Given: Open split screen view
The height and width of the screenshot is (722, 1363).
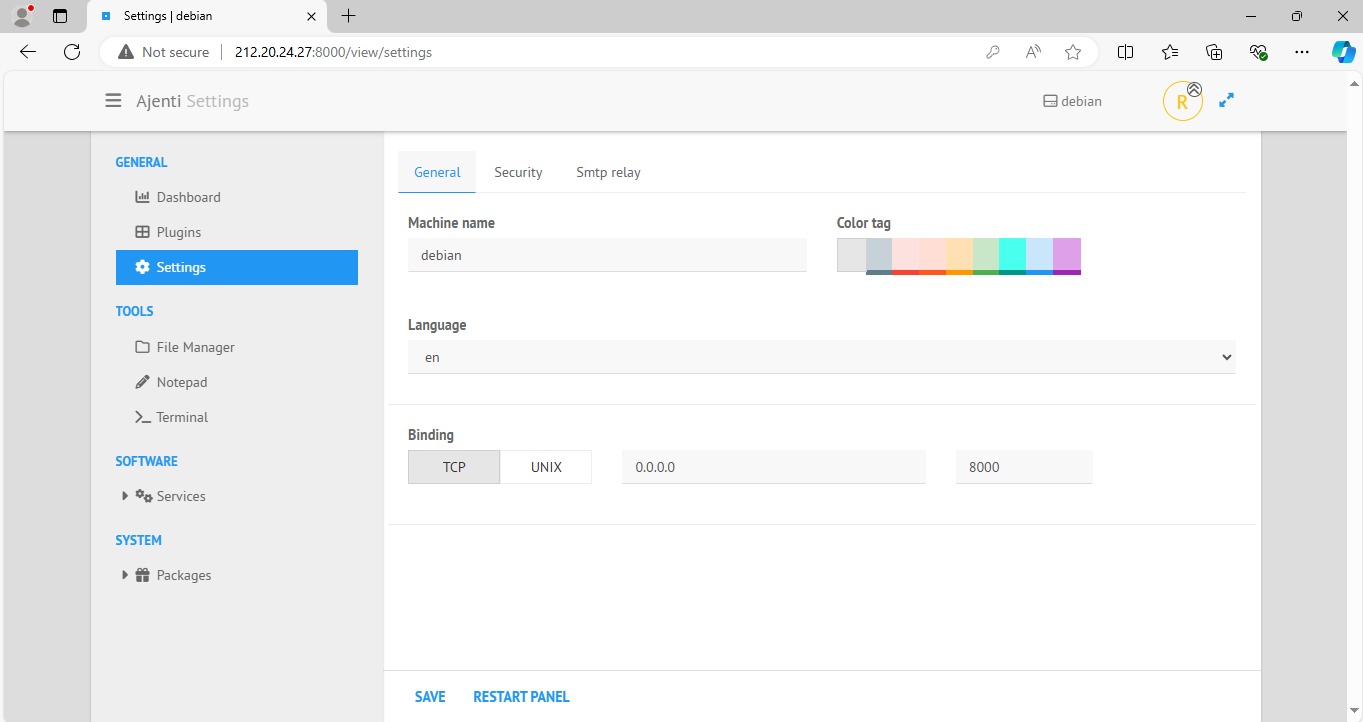Looking at the screenshot, I should [x=1125, y=52].
